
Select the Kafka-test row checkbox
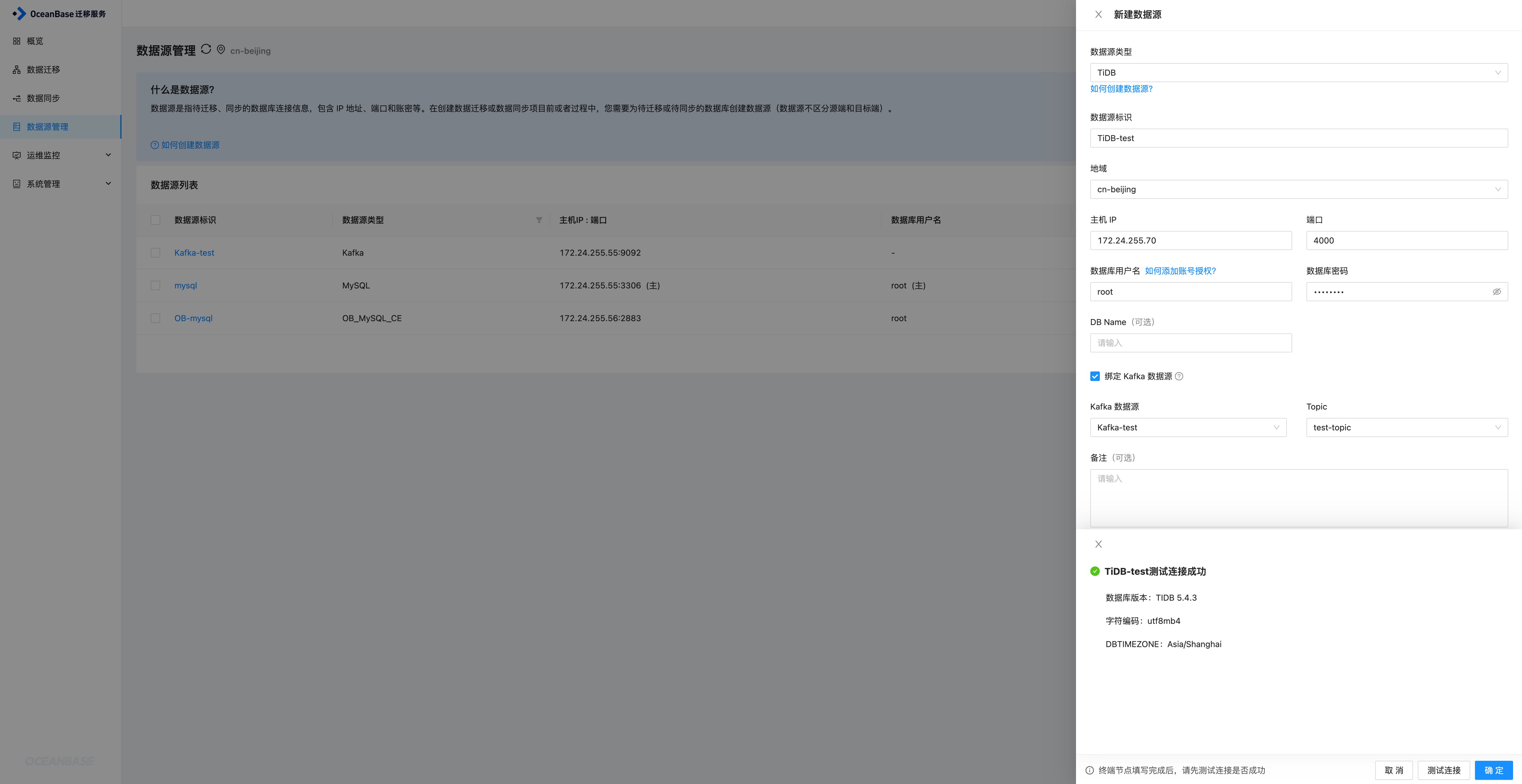click(x=155, y=253)
